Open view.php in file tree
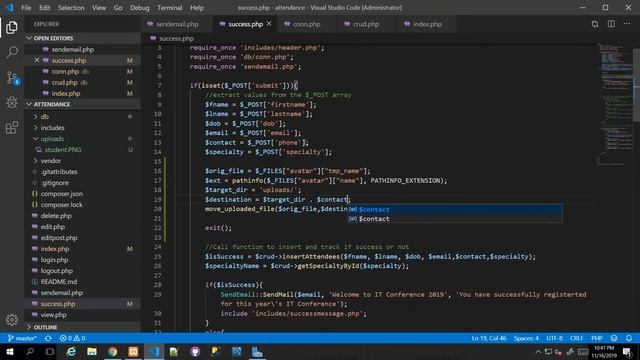The height and width of the screenshot is (360, 640). 53,315
